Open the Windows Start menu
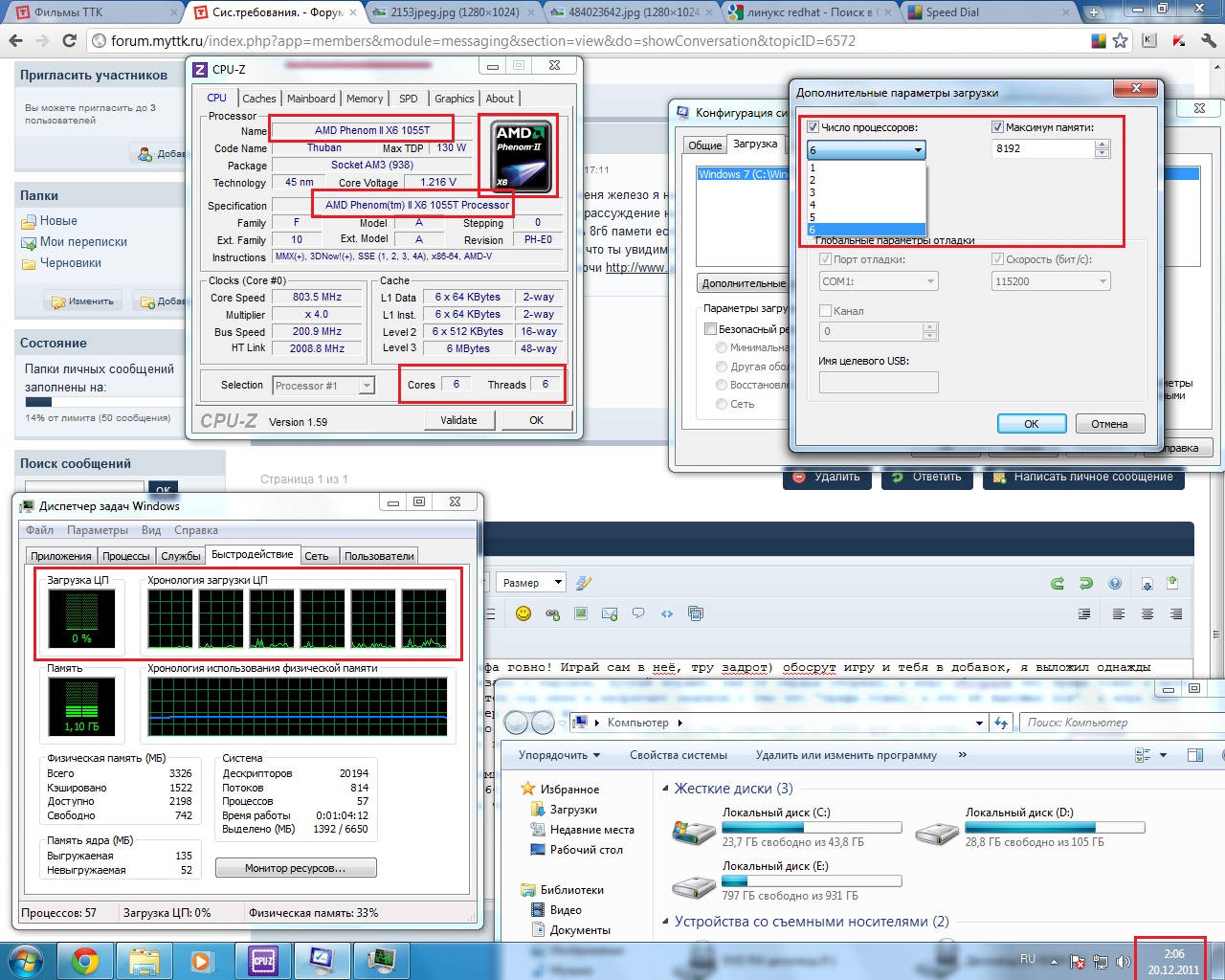This screenshot has width=1225, height=980. pyautogui.click(x=26, y=961)
